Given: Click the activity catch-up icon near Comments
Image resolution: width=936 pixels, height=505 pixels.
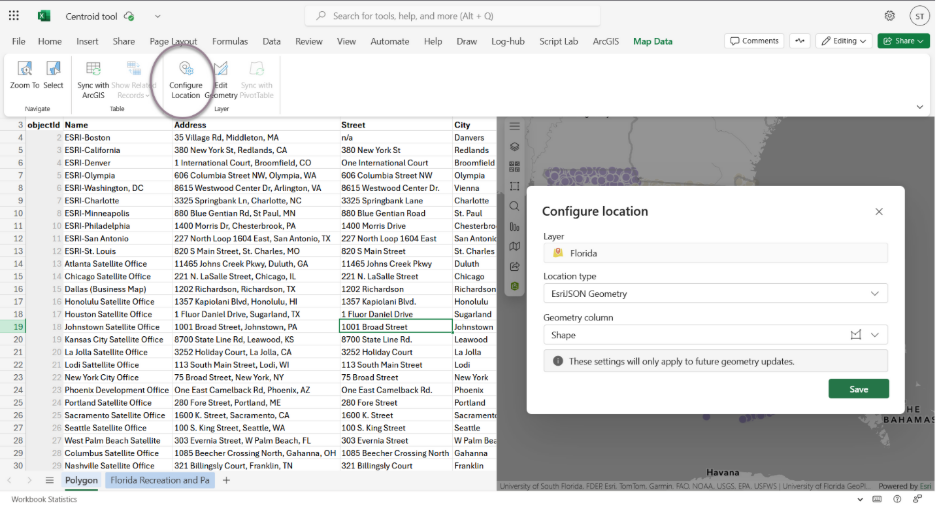Looking at the screenshot, I should click(800, 41).
